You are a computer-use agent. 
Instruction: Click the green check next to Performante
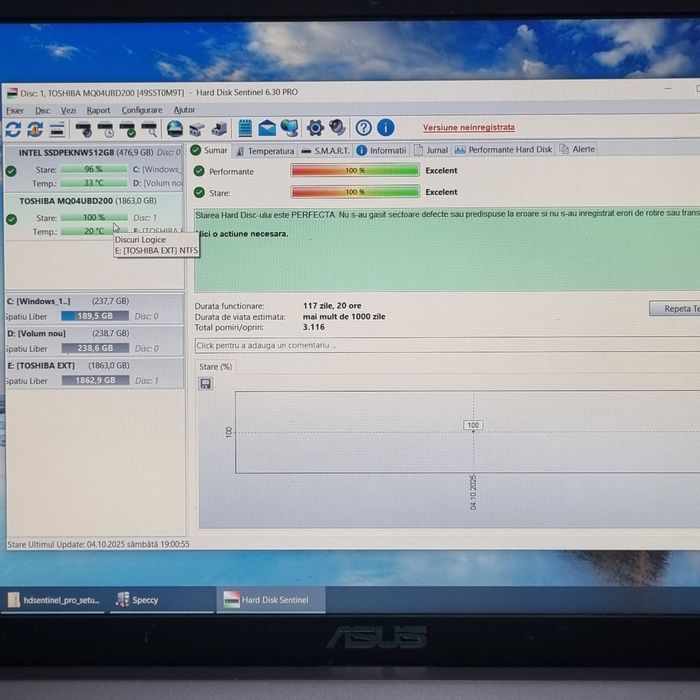[199, 171]
